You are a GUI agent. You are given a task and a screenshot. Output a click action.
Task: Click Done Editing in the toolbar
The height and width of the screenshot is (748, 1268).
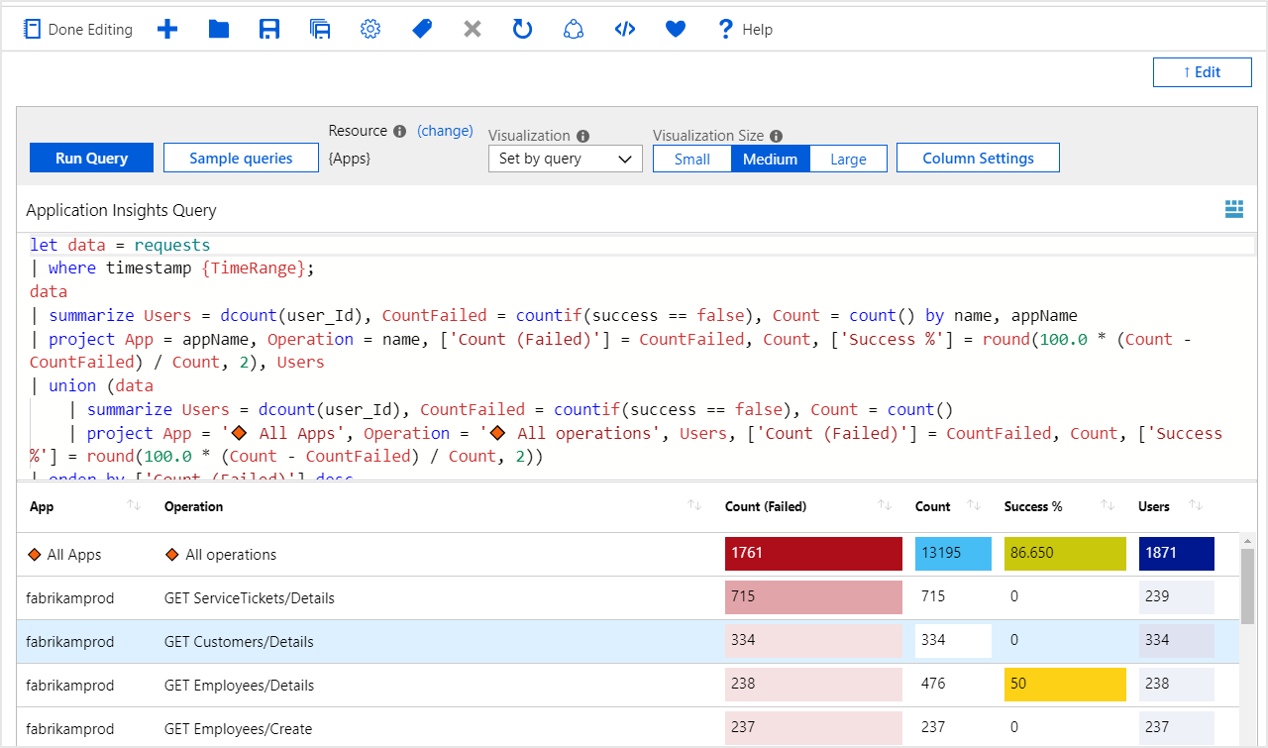[x=78, y=29]
